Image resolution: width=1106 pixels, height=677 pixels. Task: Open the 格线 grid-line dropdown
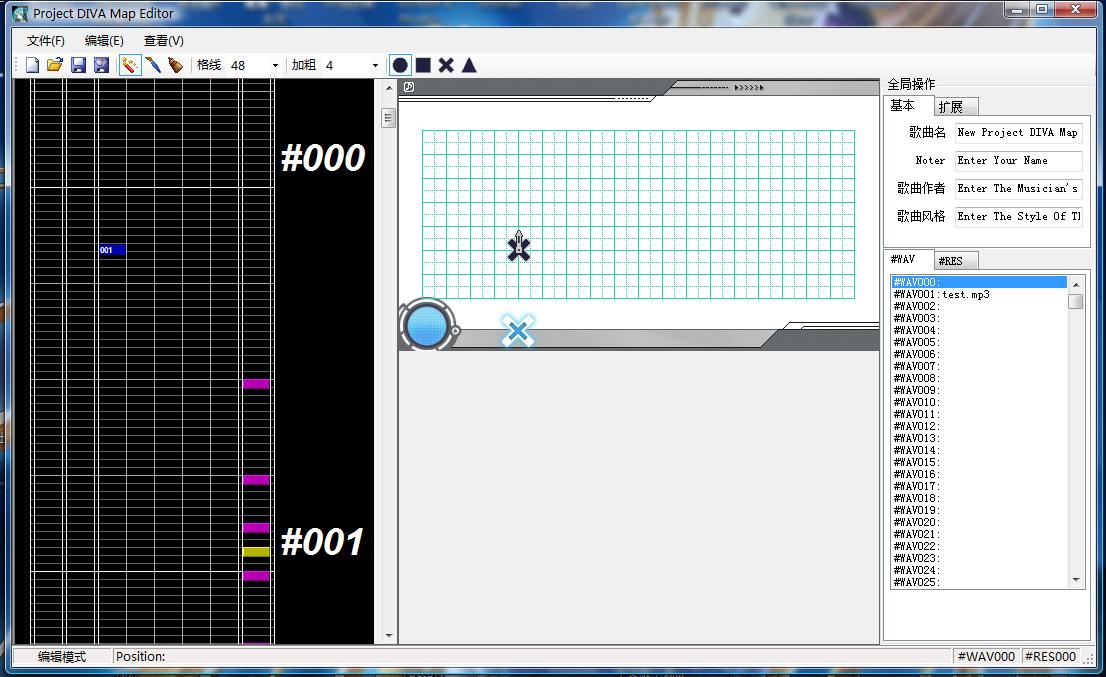pos(275,66)
